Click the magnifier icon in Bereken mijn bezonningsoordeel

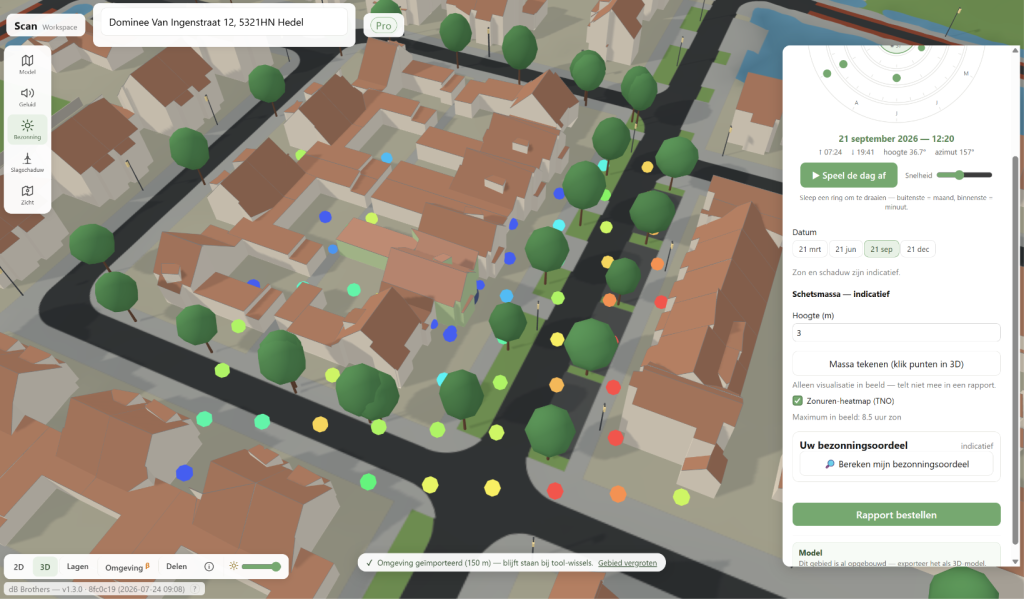pos(829,464)
